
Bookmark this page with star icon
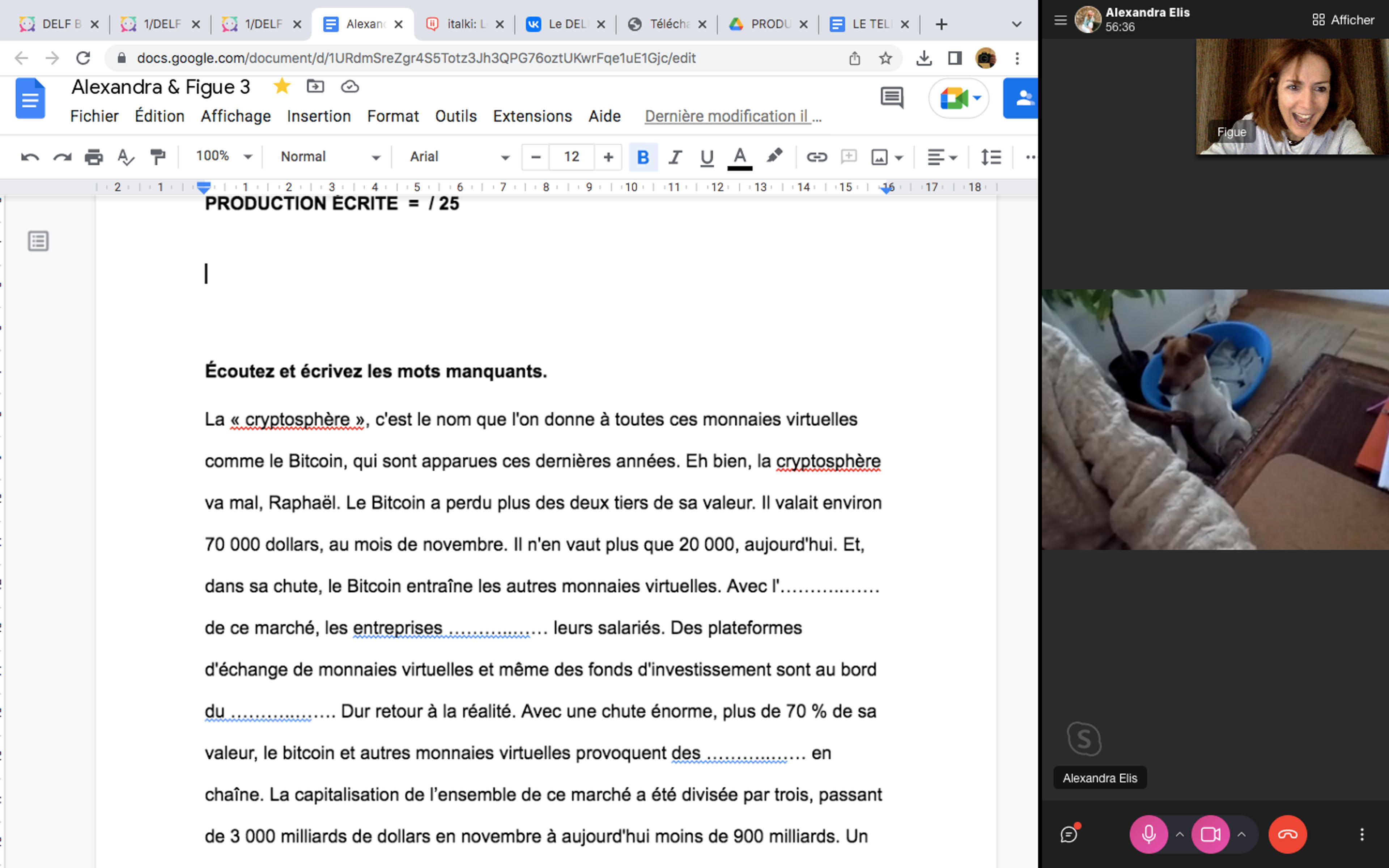click(x=885, y=58)
